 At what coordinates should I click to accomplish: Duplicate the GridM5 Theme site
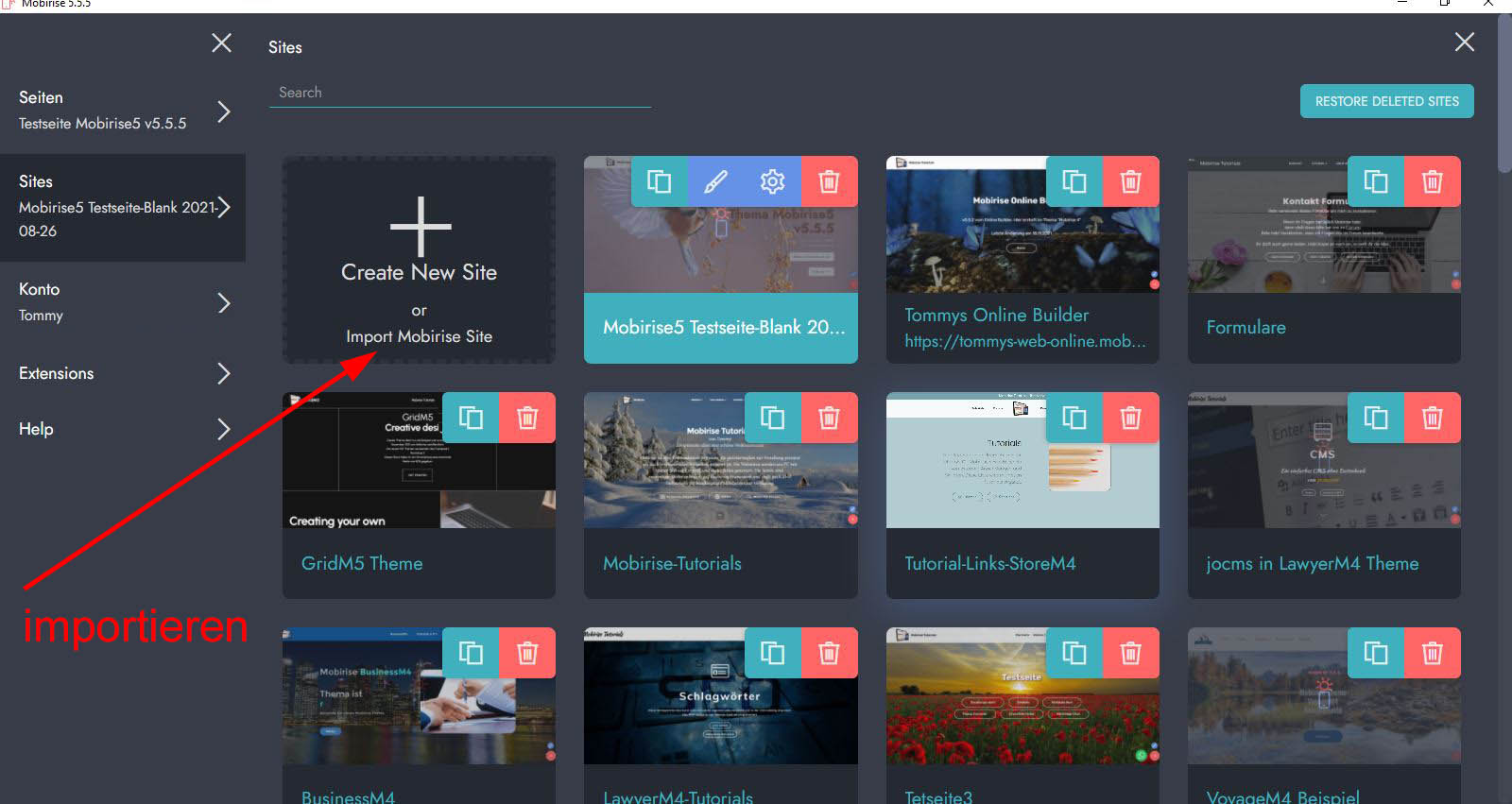point(471,418)
